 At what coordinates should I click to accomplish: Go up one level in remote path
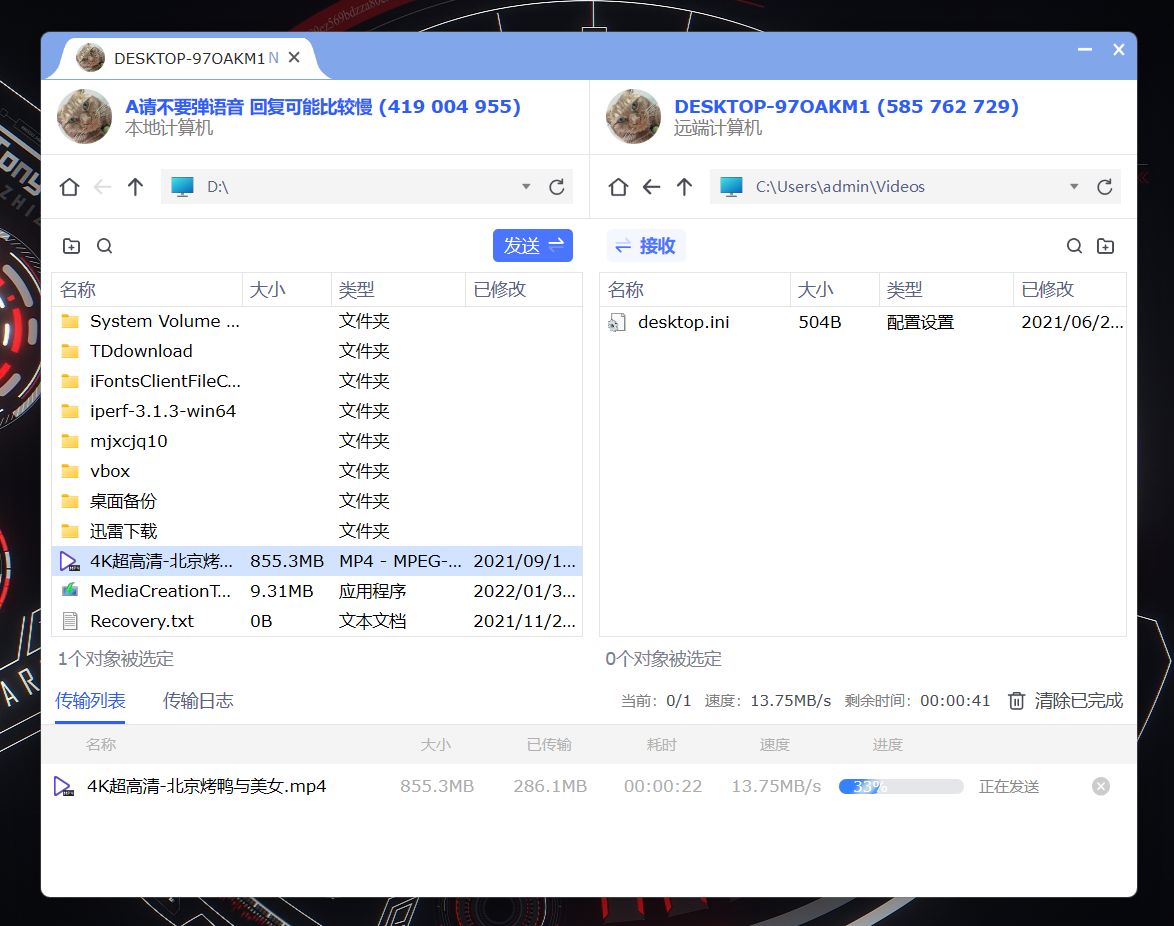coord(684,186)
